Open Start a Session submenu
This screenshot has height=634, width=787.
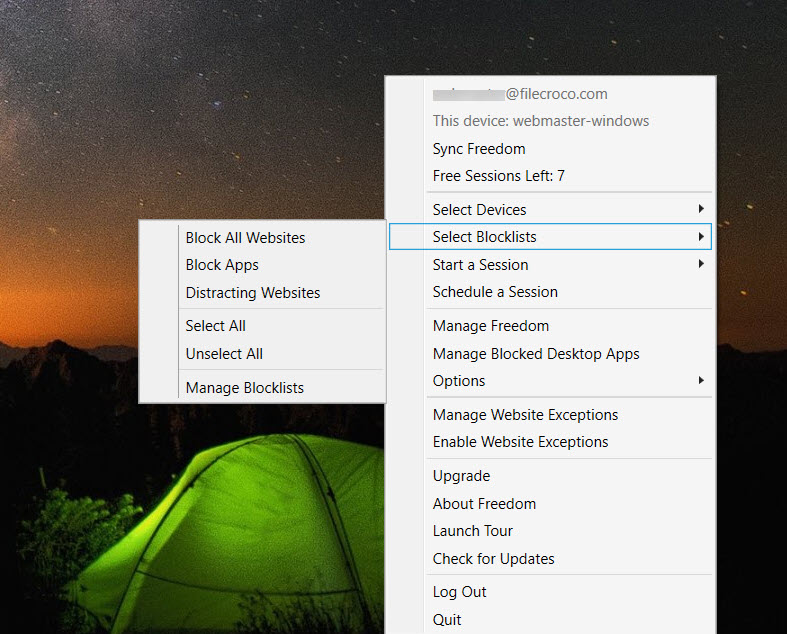click(x=550, y=265)
